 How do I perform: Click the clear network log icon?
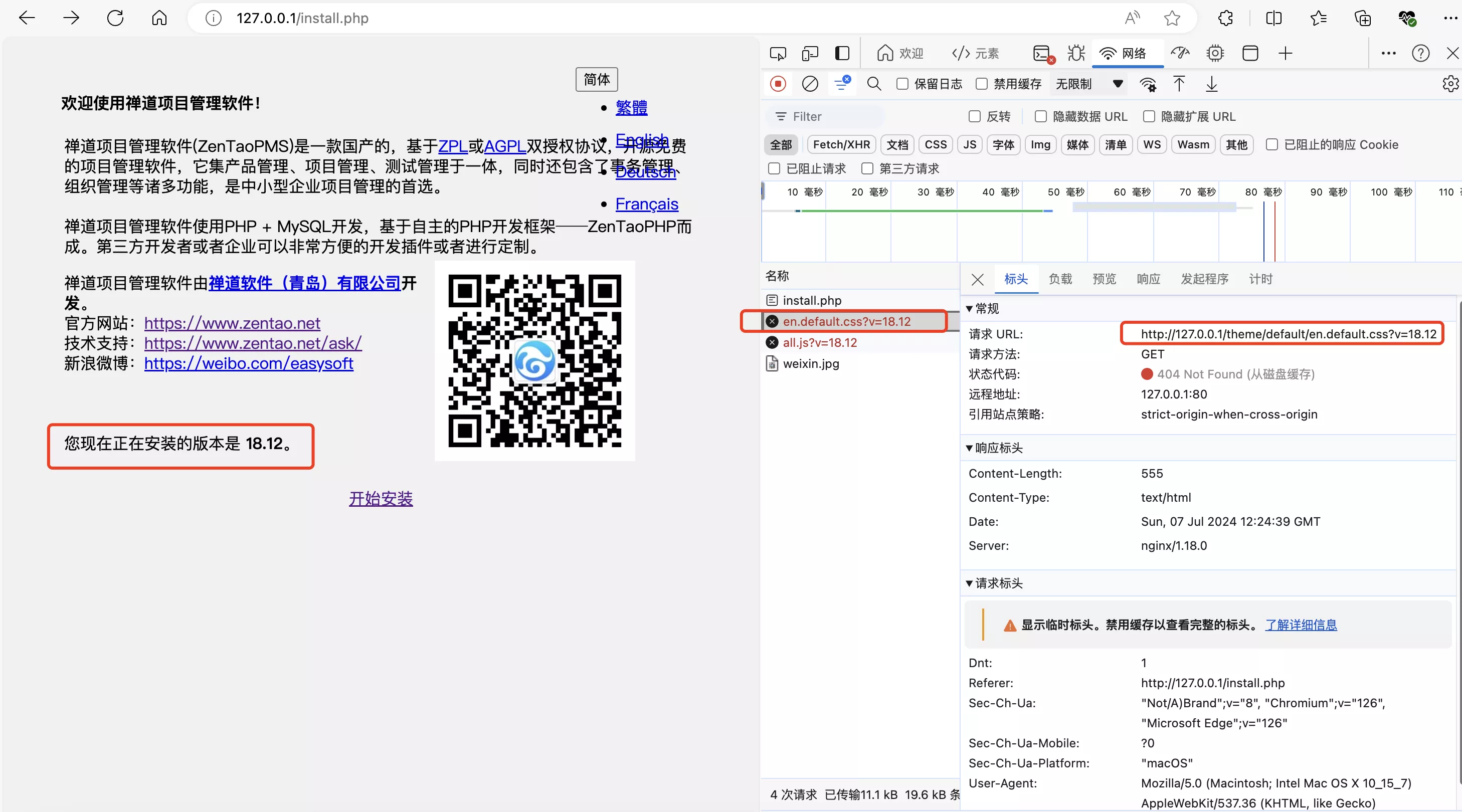[x=810, y=84]
